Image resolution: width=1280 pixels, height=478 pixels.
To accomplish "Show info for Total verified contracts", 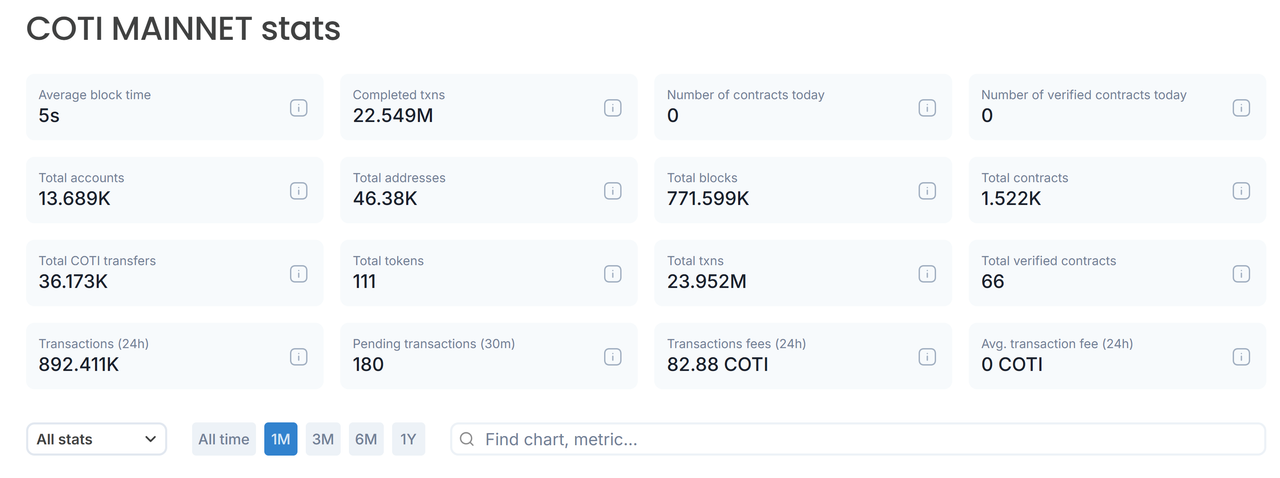I will 1241,273.
